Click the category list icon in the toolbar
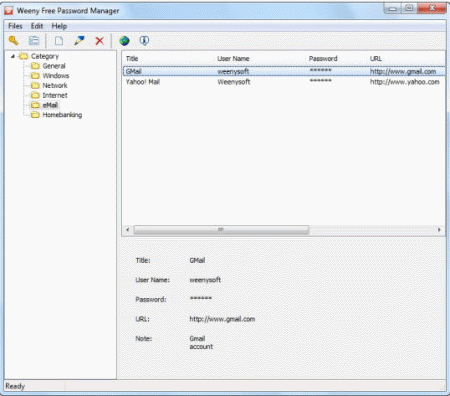This screenshot has width=450, height=396. click(34, 41)
